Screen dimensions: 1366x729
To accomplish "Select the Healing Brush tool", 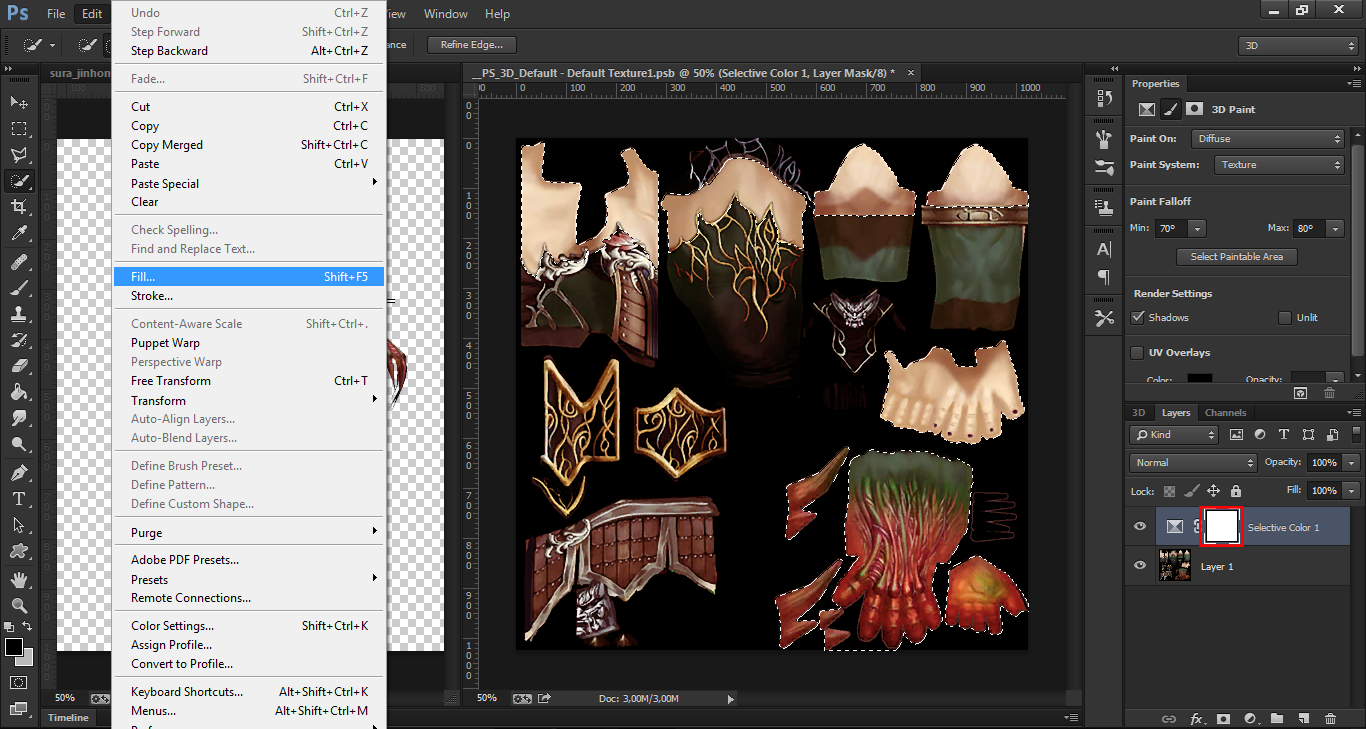I will [19, 262].
